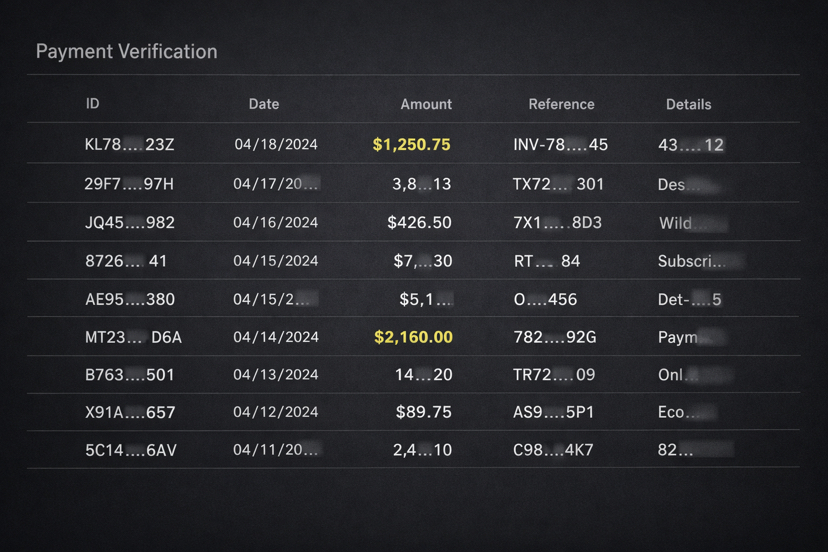Viewport: 828px width, 552px height.
Task: Open payment ID KL78....23Z
Action: click(129, 144)
